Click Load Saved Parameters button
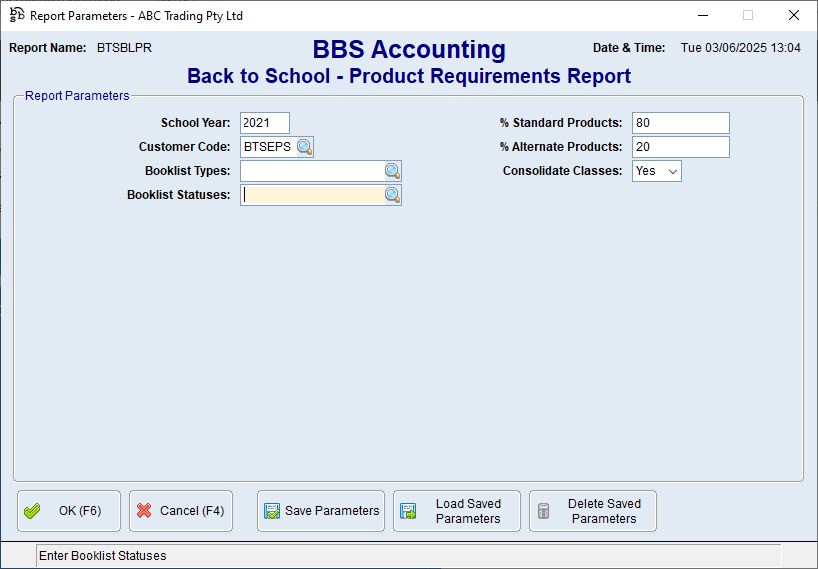The width and height of the screenshot is (818, 569). click(457, 511)
